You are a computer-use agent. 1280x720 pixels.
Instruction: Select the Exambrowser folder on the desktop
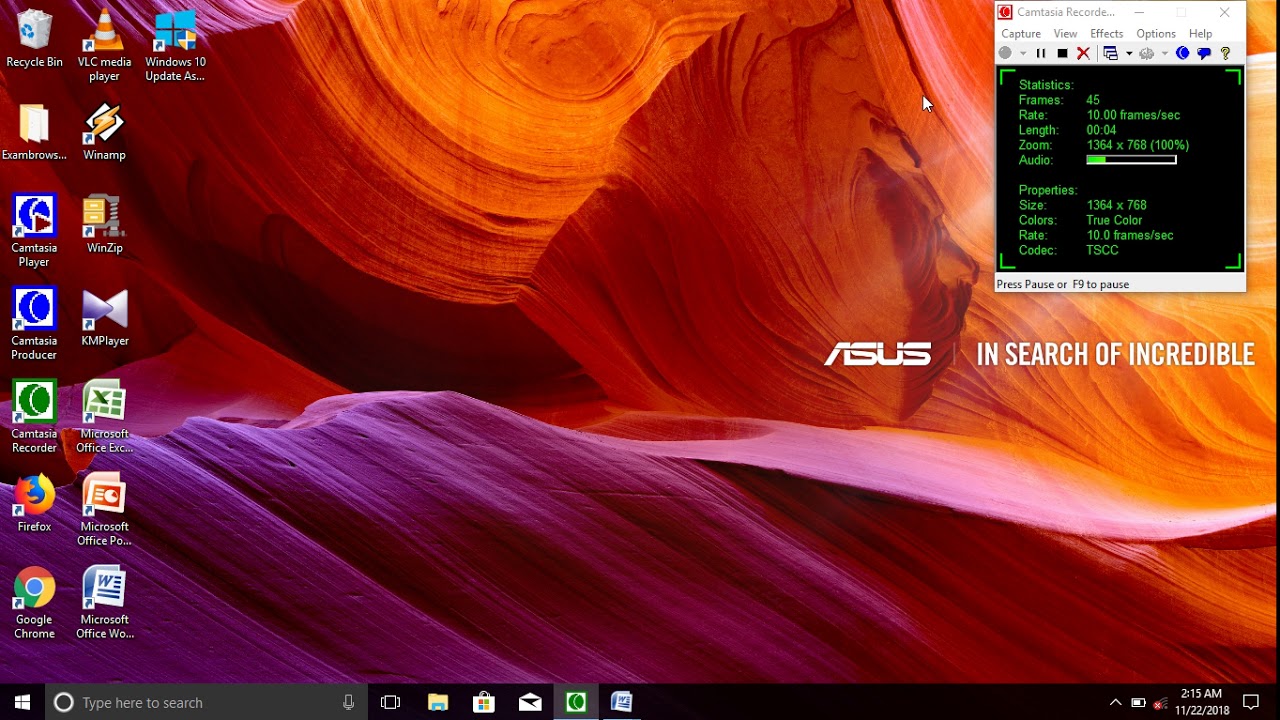coord(34,132)
